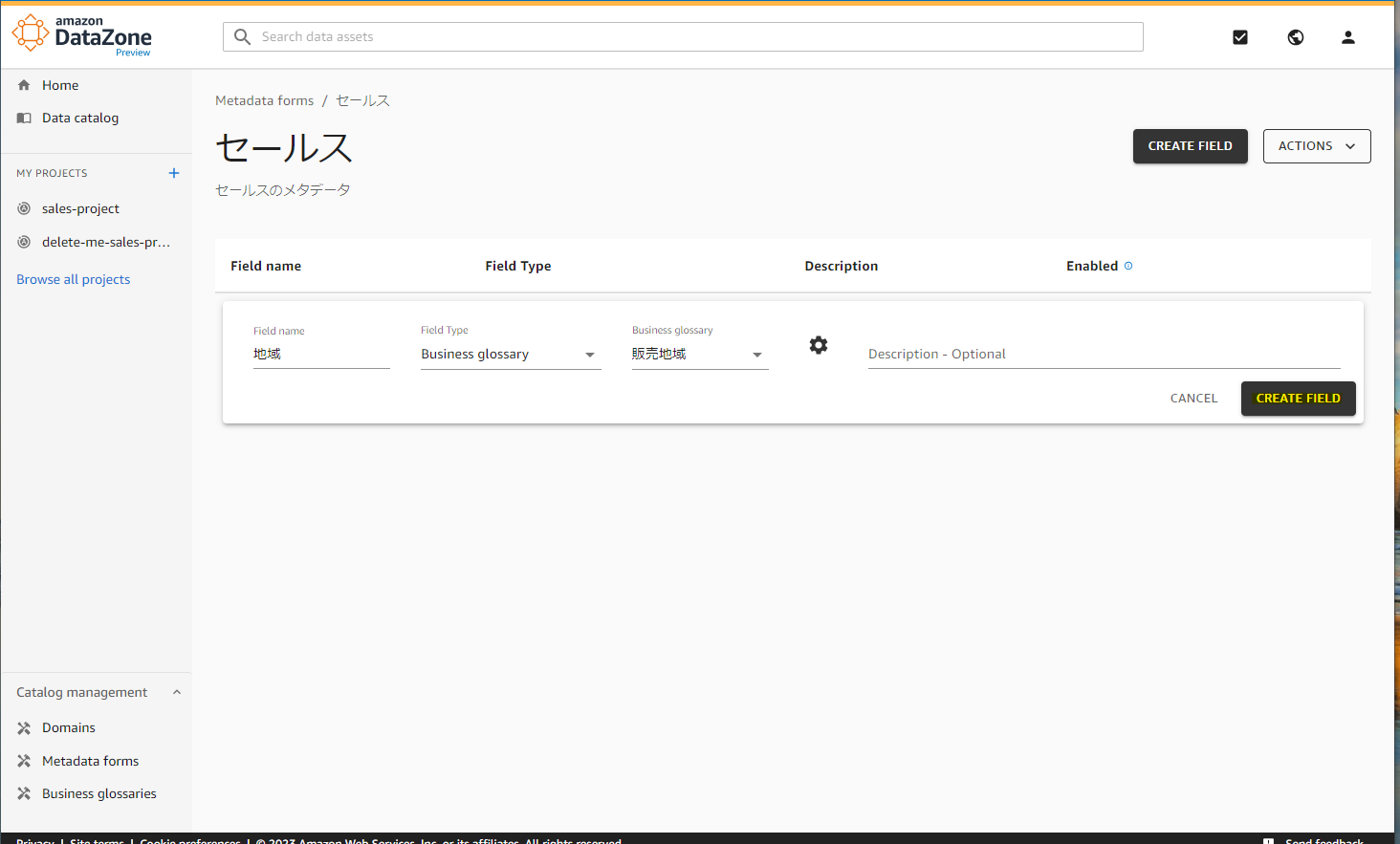Click the MY PROJECTS section label
The width and height of the screenshot is (1400, 844).
pos(52,173)
